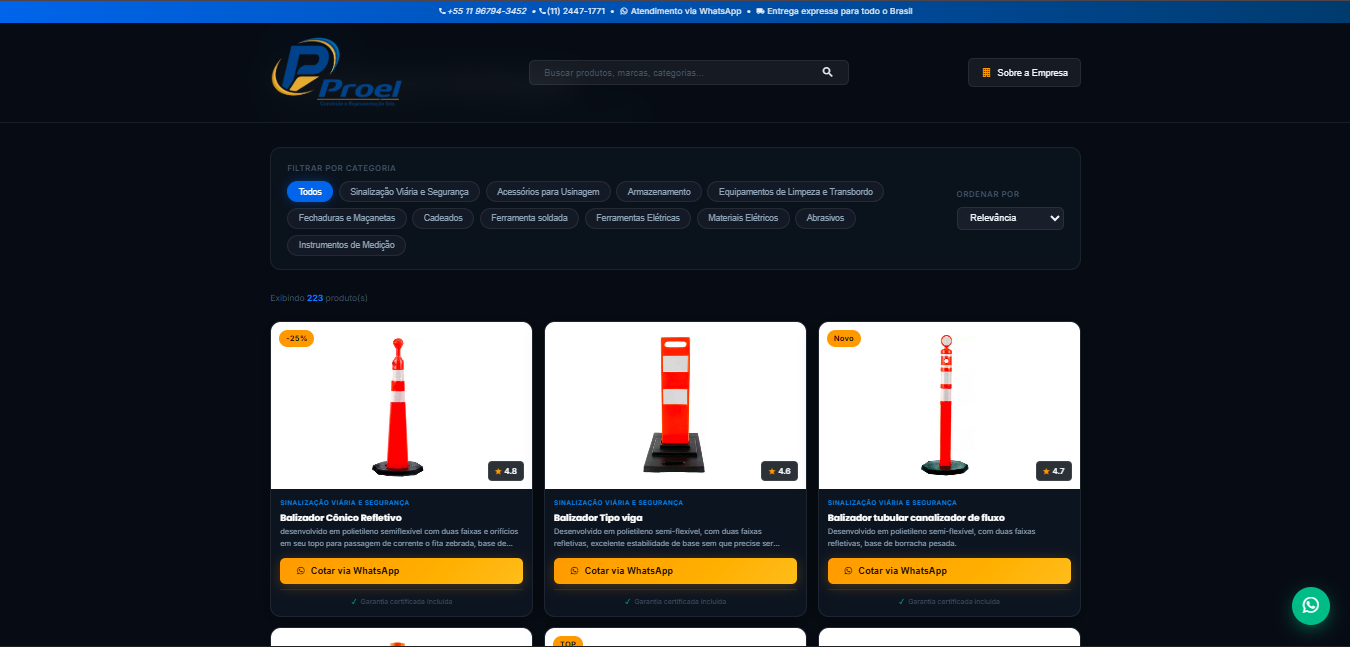Select Instrumentos de Medição filter

(346, 245)
